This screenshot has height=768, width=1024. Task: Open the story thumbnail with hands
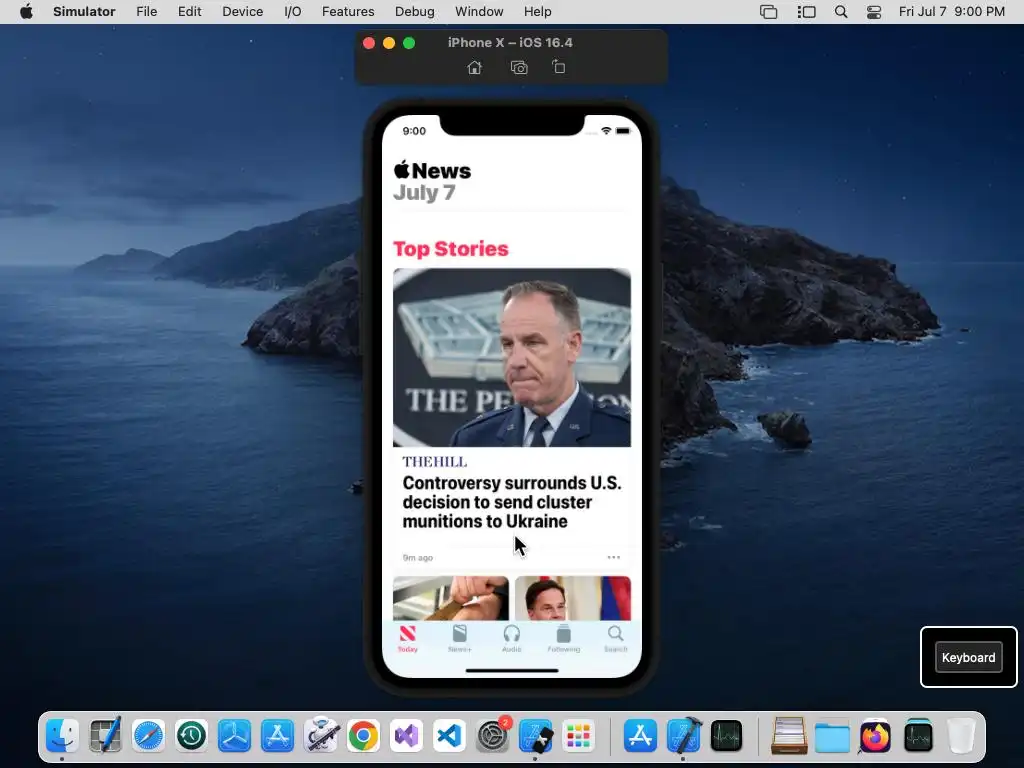(x=451, y=598)
